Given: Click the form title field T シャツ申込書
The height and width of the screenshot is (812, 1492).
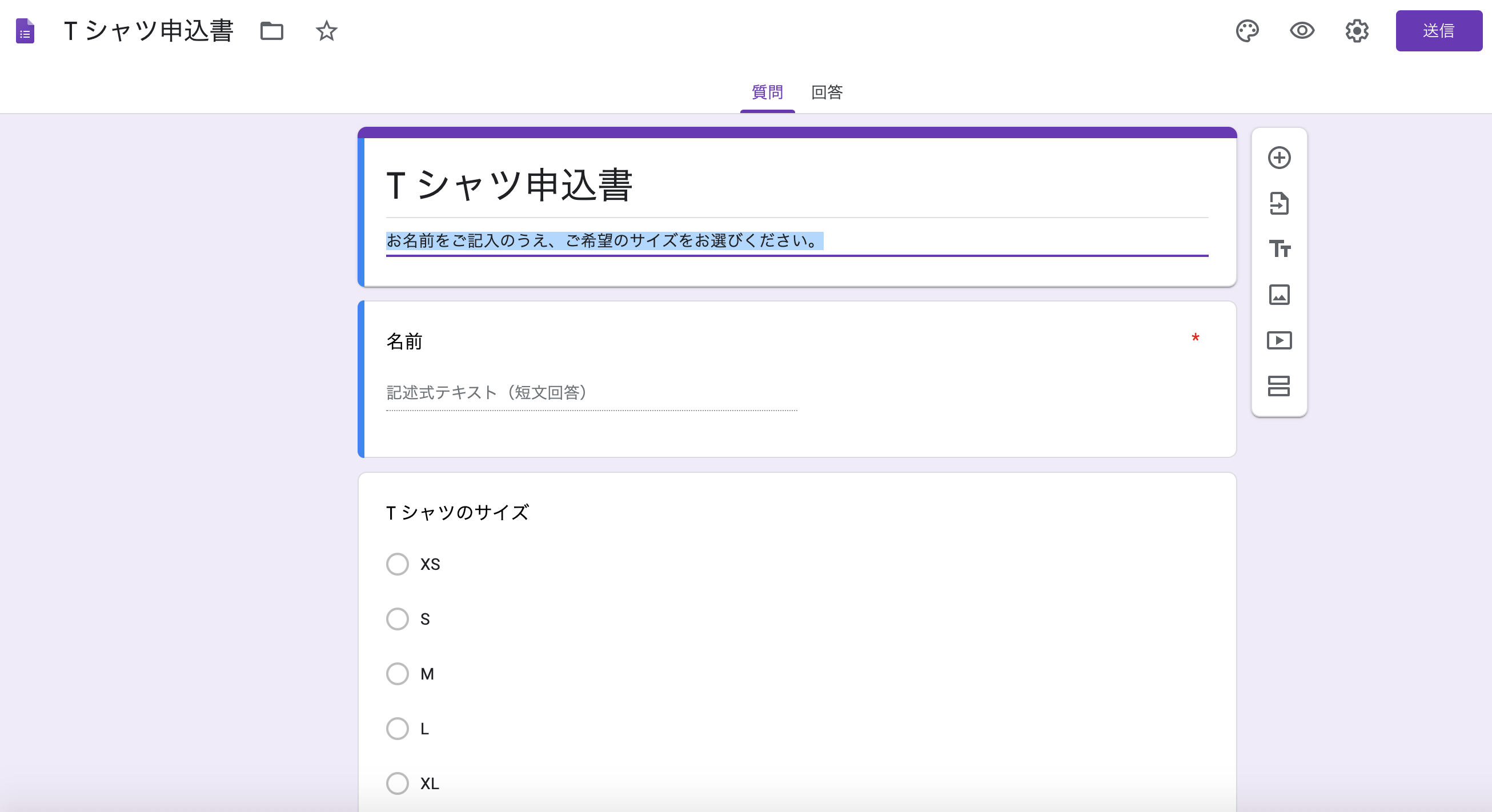Looking at the screenshot, I should [797, 186].
